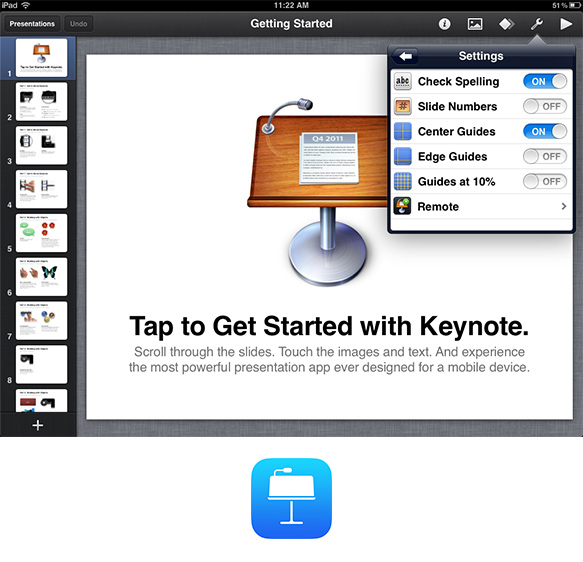Add a new slide with plus button
Screen dimensions: 583x562
tap(38, 425)
